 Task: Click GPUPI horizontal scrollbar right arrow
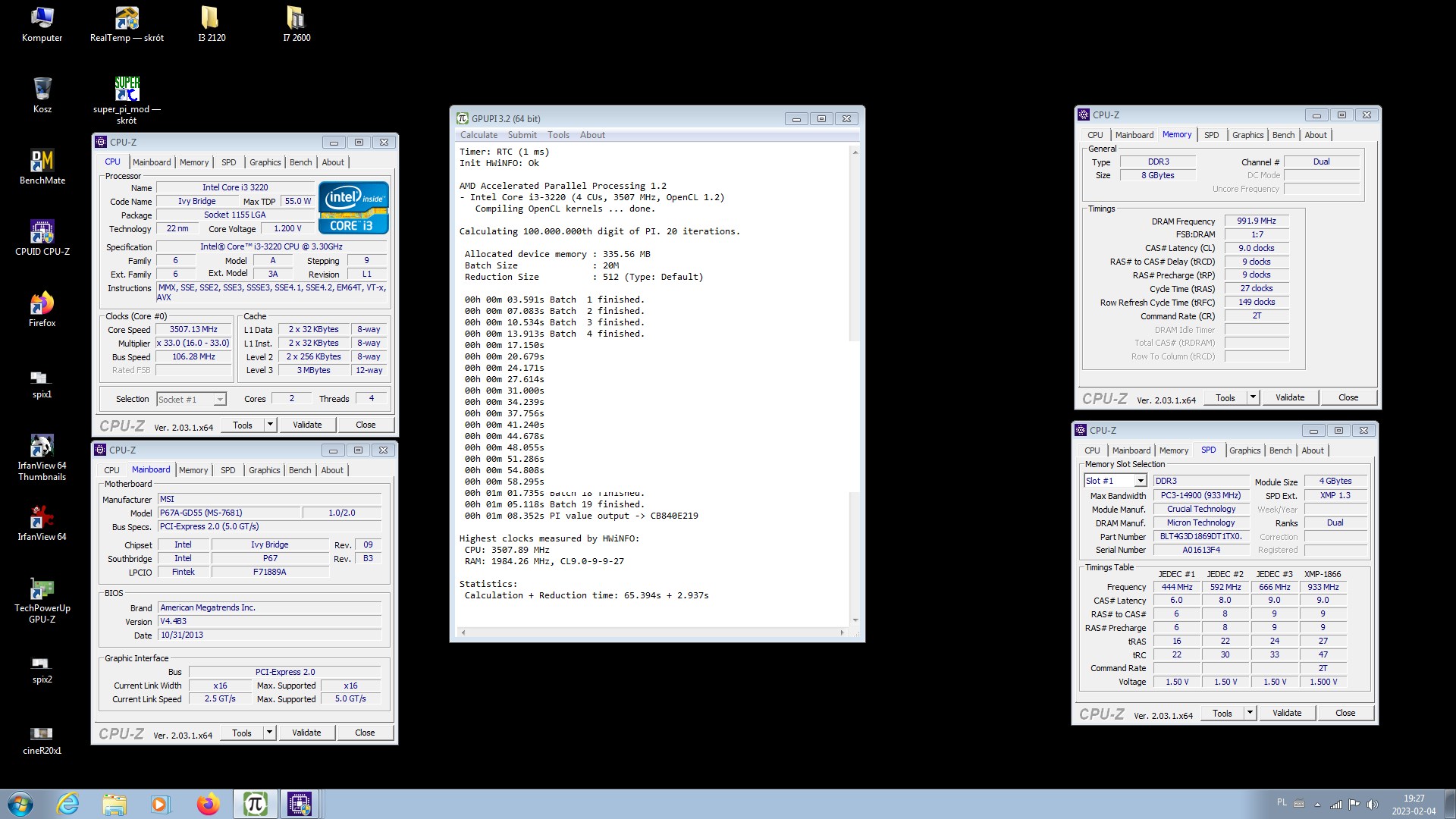pos(842,632)
